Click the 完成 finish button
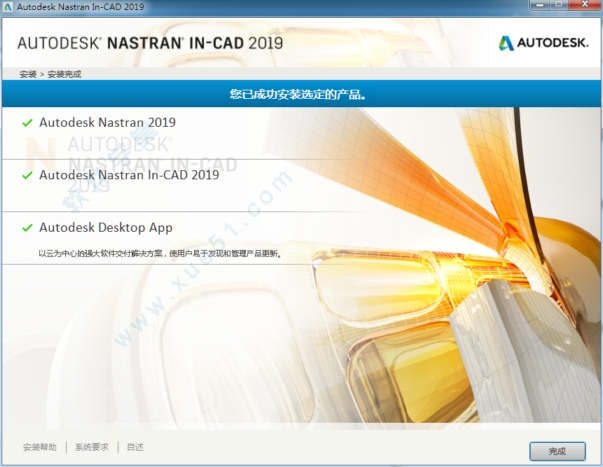This screenshot has width=603, height=467. click(557, 451)
